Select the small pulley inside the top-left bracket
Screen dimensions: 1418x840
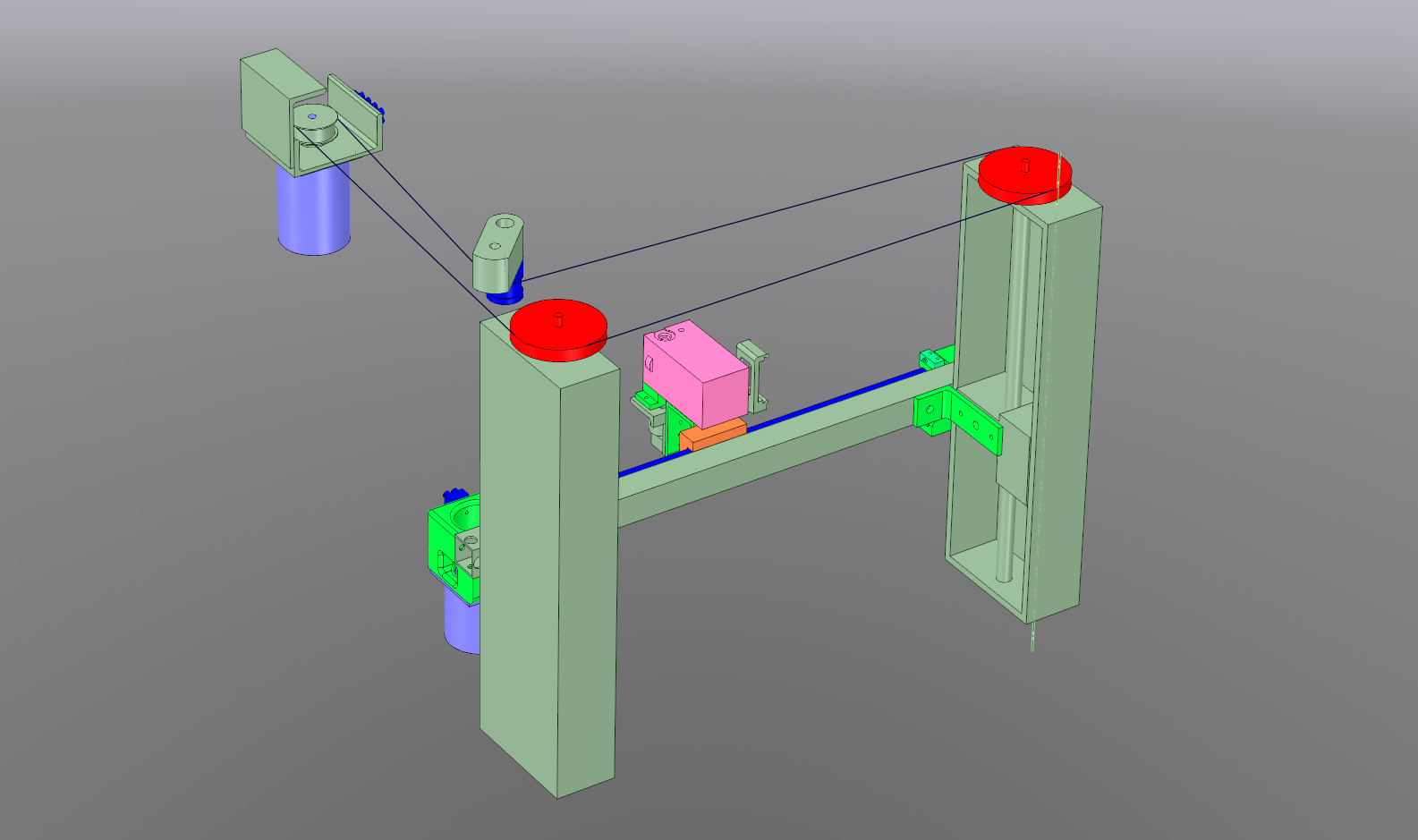pos(315,123)
